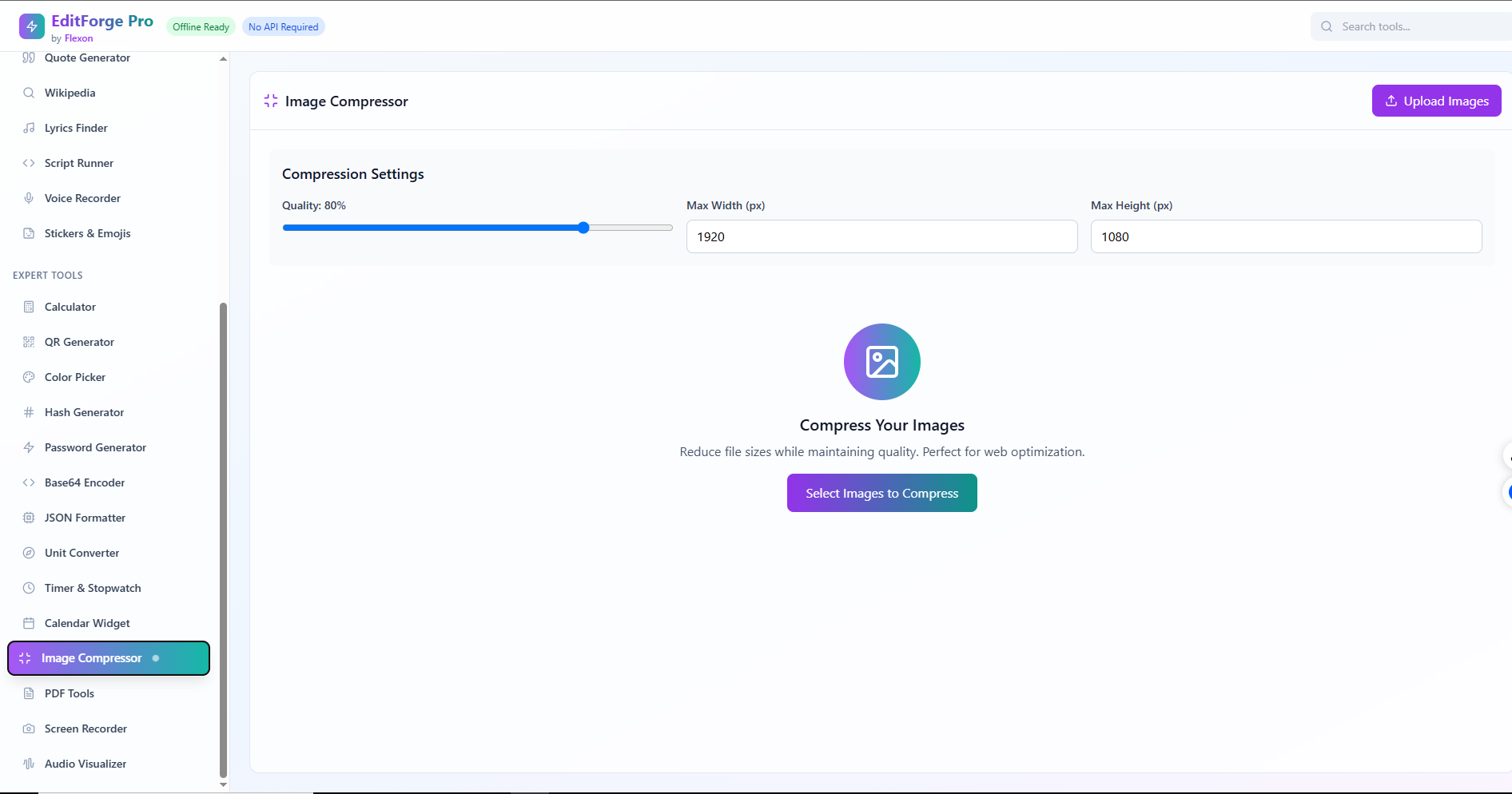
Task: Click the Script Runner code brackets icon
Action: click(x=29, y=163)
